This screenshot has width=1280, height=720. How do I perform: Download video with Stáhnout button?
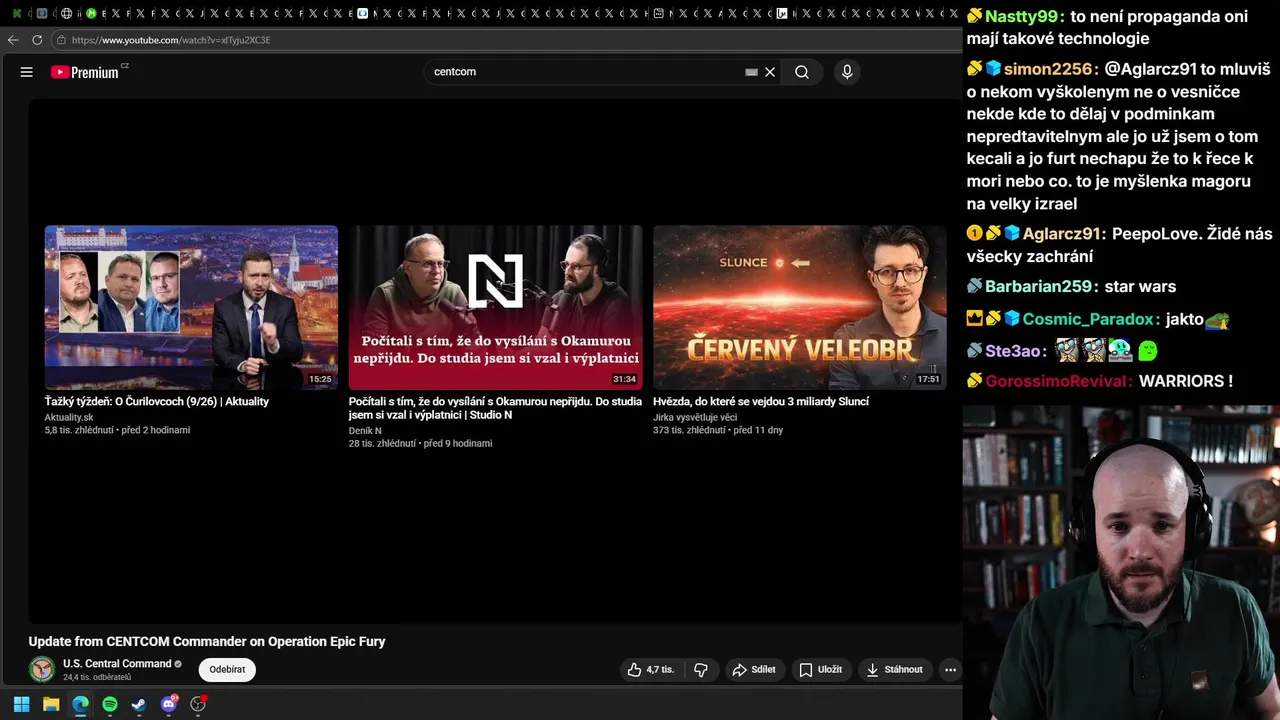pyautogui.click(x=894, y=670)
